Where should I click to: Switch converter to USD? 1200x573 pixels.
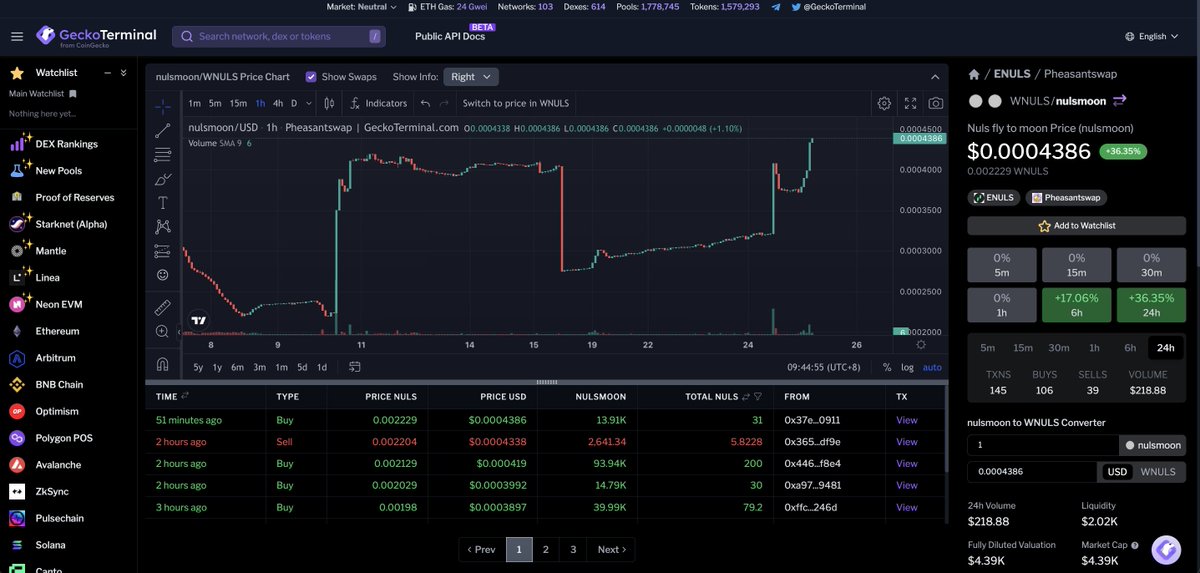(1116, 472)
